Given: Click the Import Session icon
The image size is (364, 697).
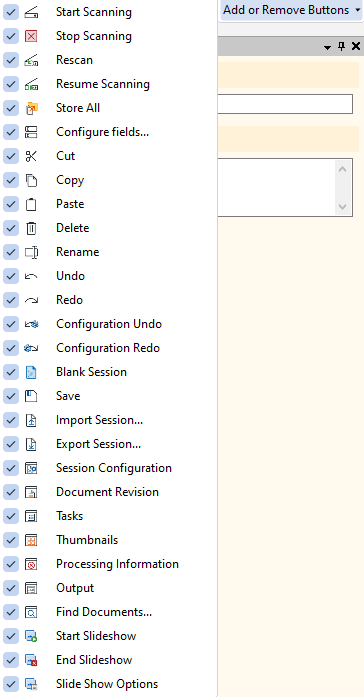Looking at the screenshot, I should (31, 420).
